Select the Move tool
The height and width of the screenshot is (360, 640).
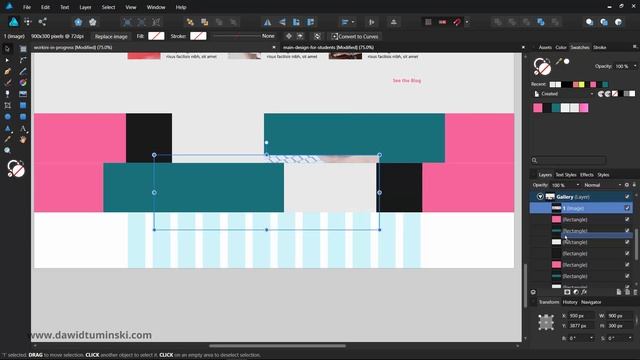coord(7,49)
